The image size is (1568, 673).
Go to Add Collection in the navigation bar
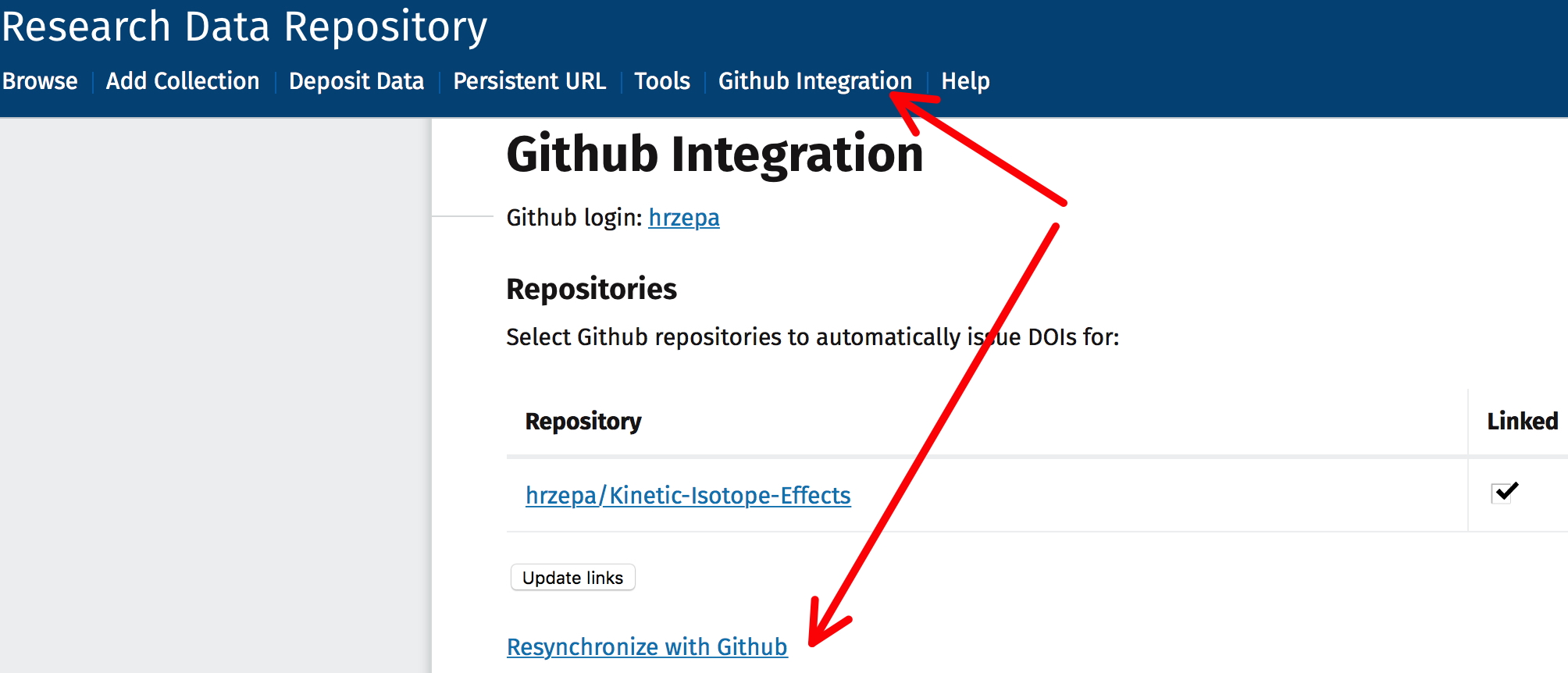coord(183,81)
